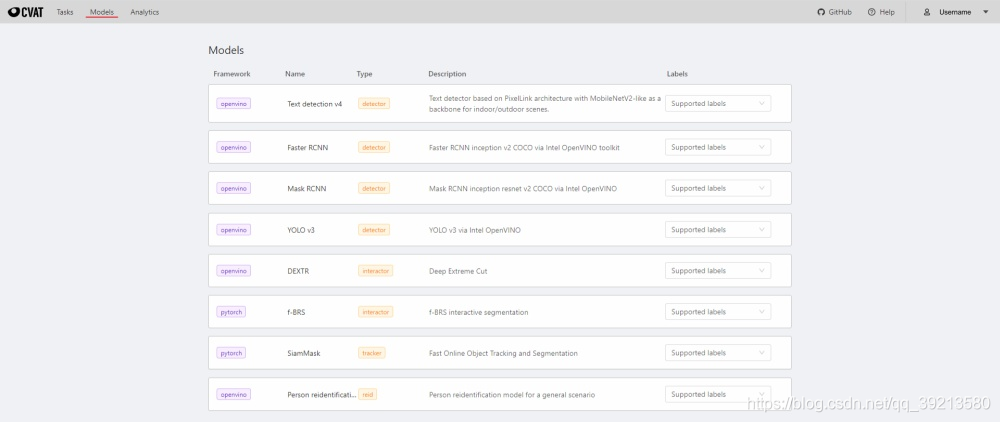Image resolution: width=1000 pixels, height=422 pixels.
Task: Open Supported labels dropdown for YOLO v3
Action: 717,229
